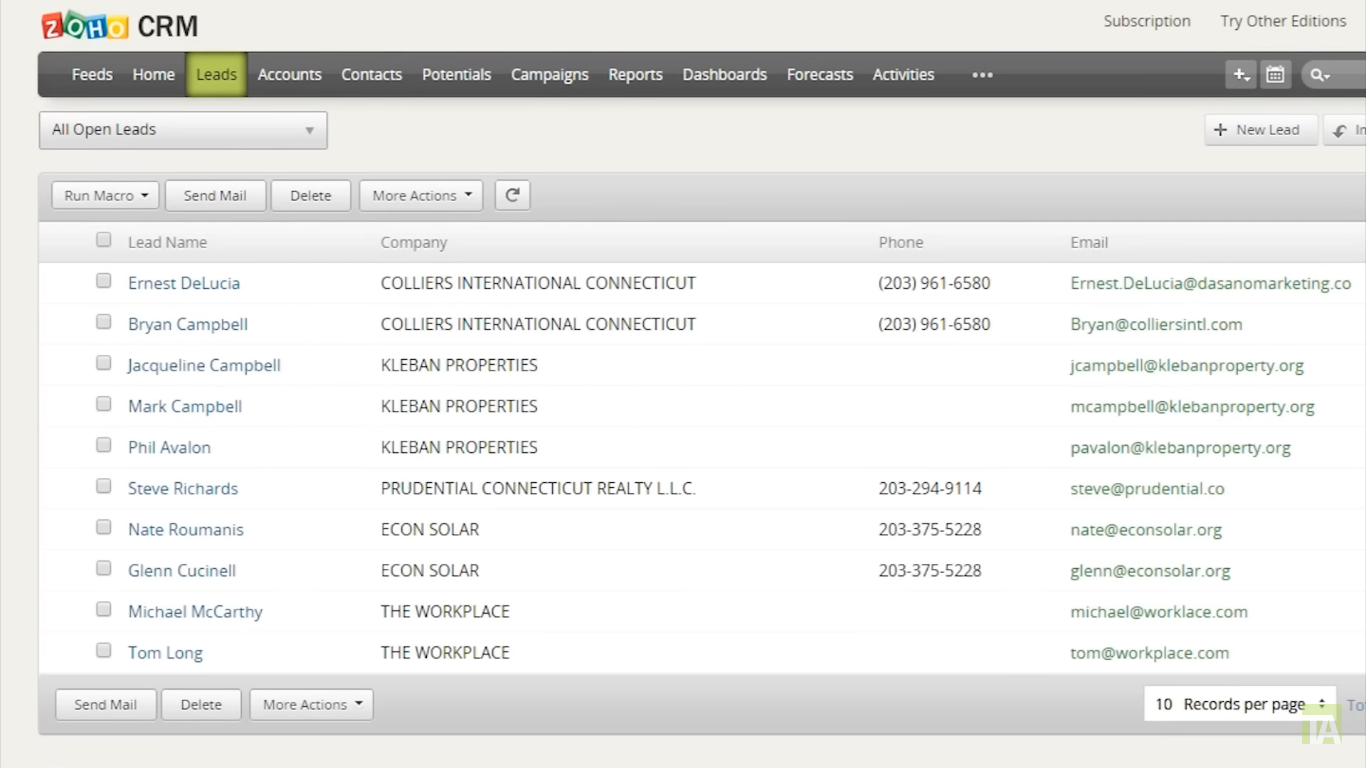Go to the Reports tab
Image resolution: width=1366 pixels, height=768 pixels.
[x=635, y=75]
